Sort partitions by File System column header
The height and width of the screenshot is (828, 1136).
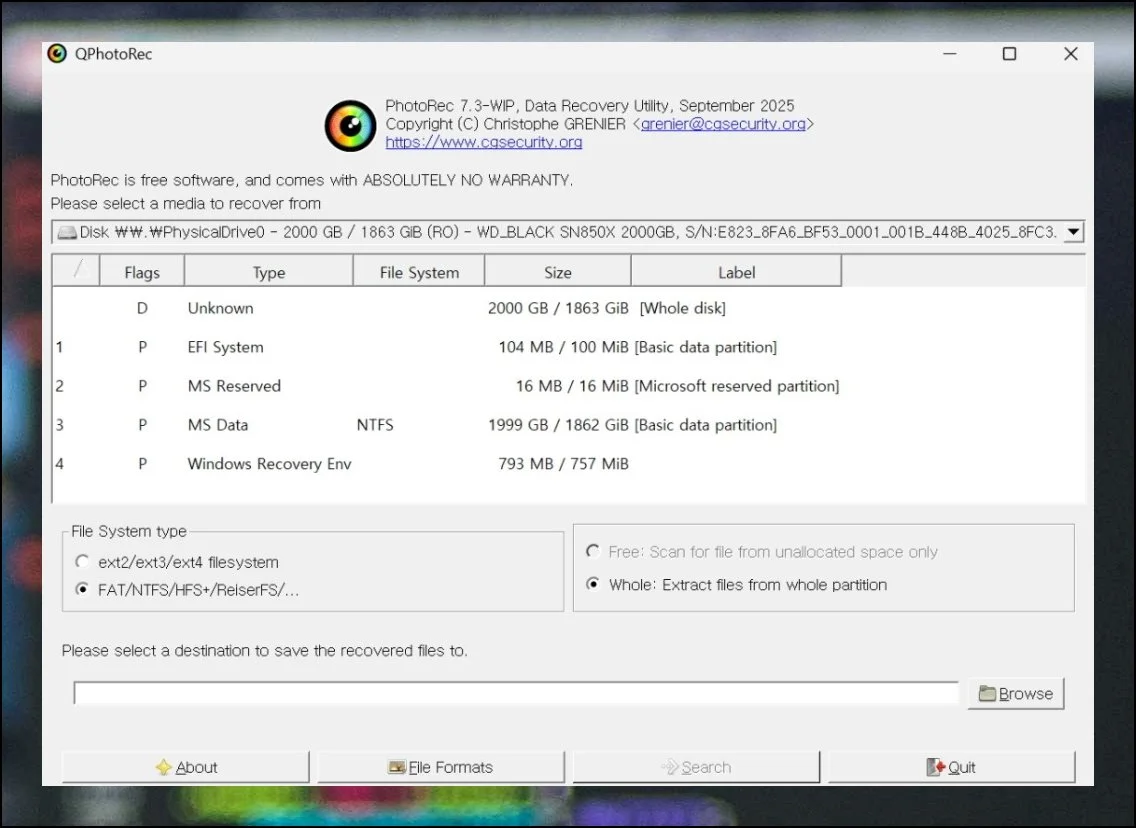(419, 272)
